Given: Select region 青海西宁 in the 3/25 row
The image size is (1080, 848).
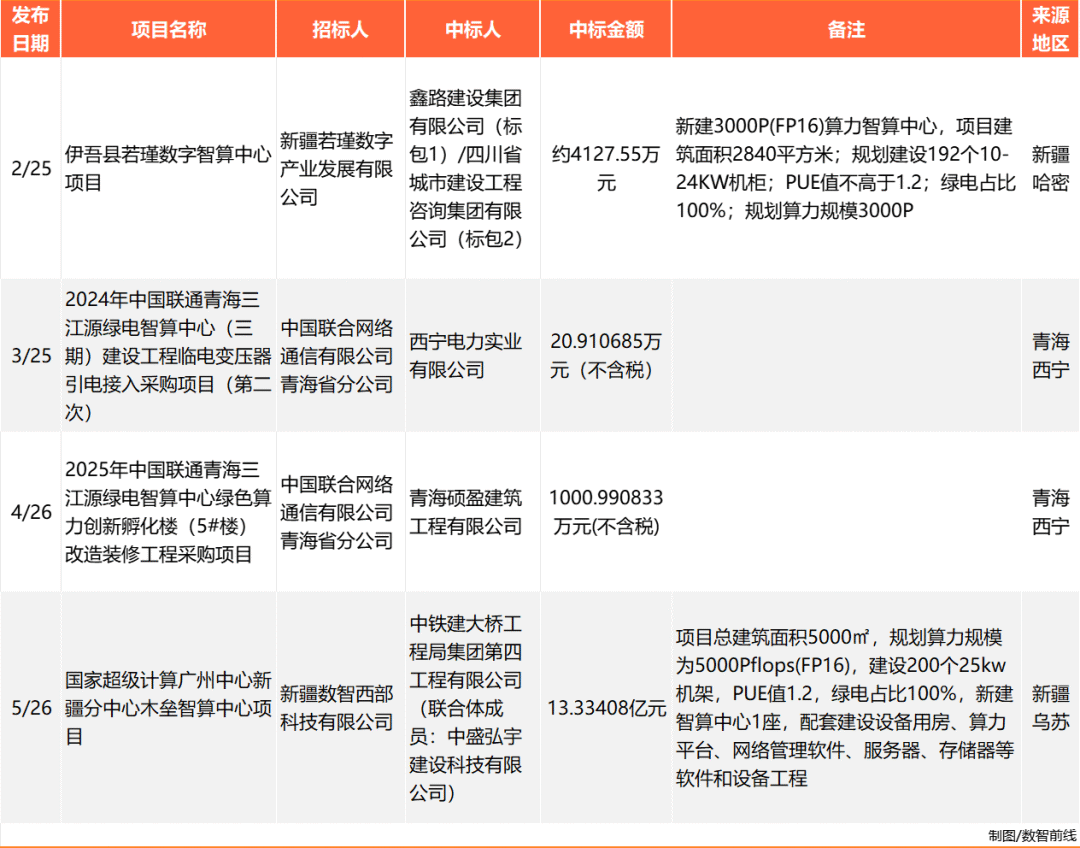Looking at the screenshot, I should coord(1050,355).
